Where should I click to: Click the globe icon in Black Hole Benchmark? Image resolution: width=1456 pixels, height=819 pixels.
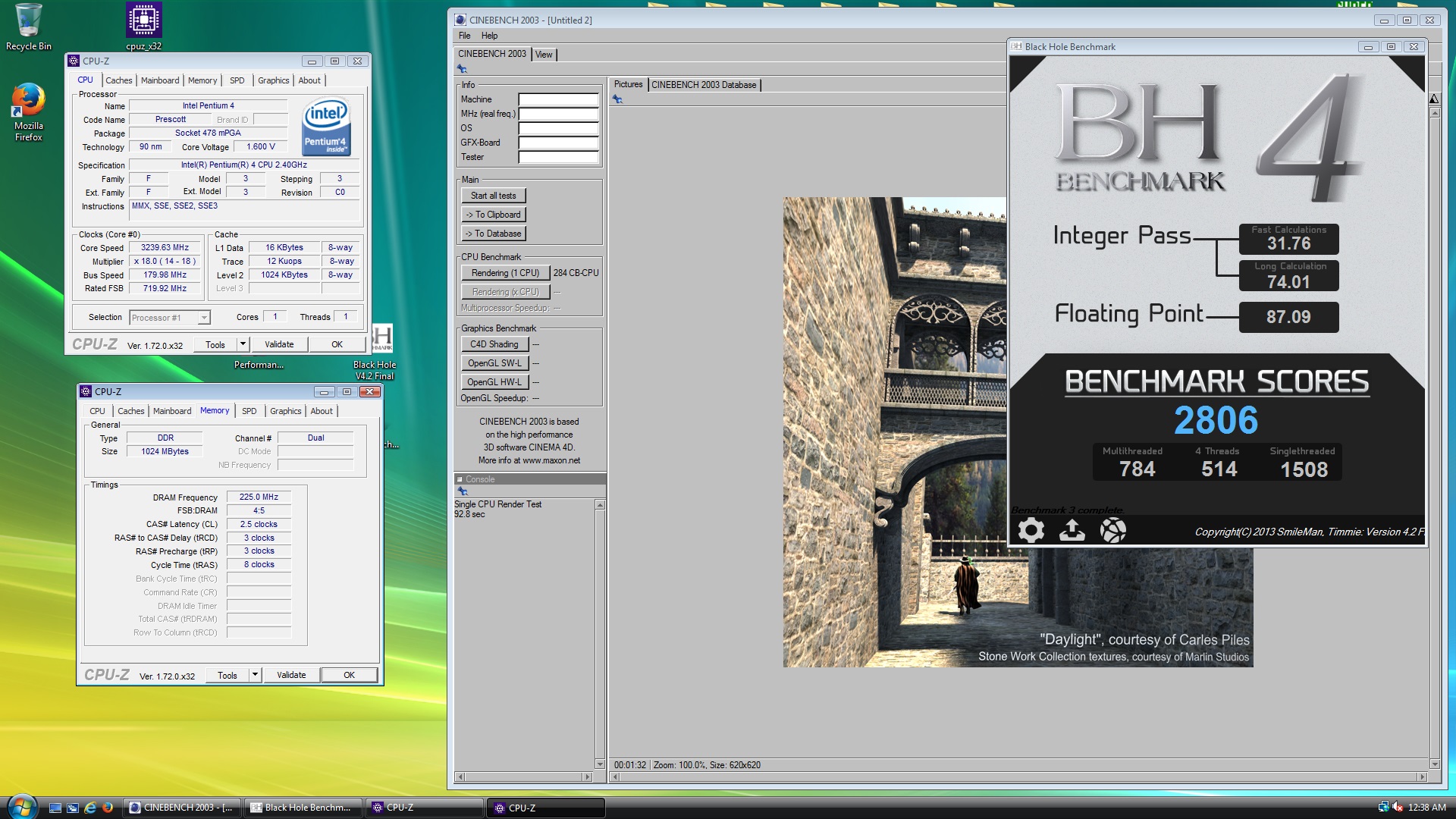tap(1112, 530)
